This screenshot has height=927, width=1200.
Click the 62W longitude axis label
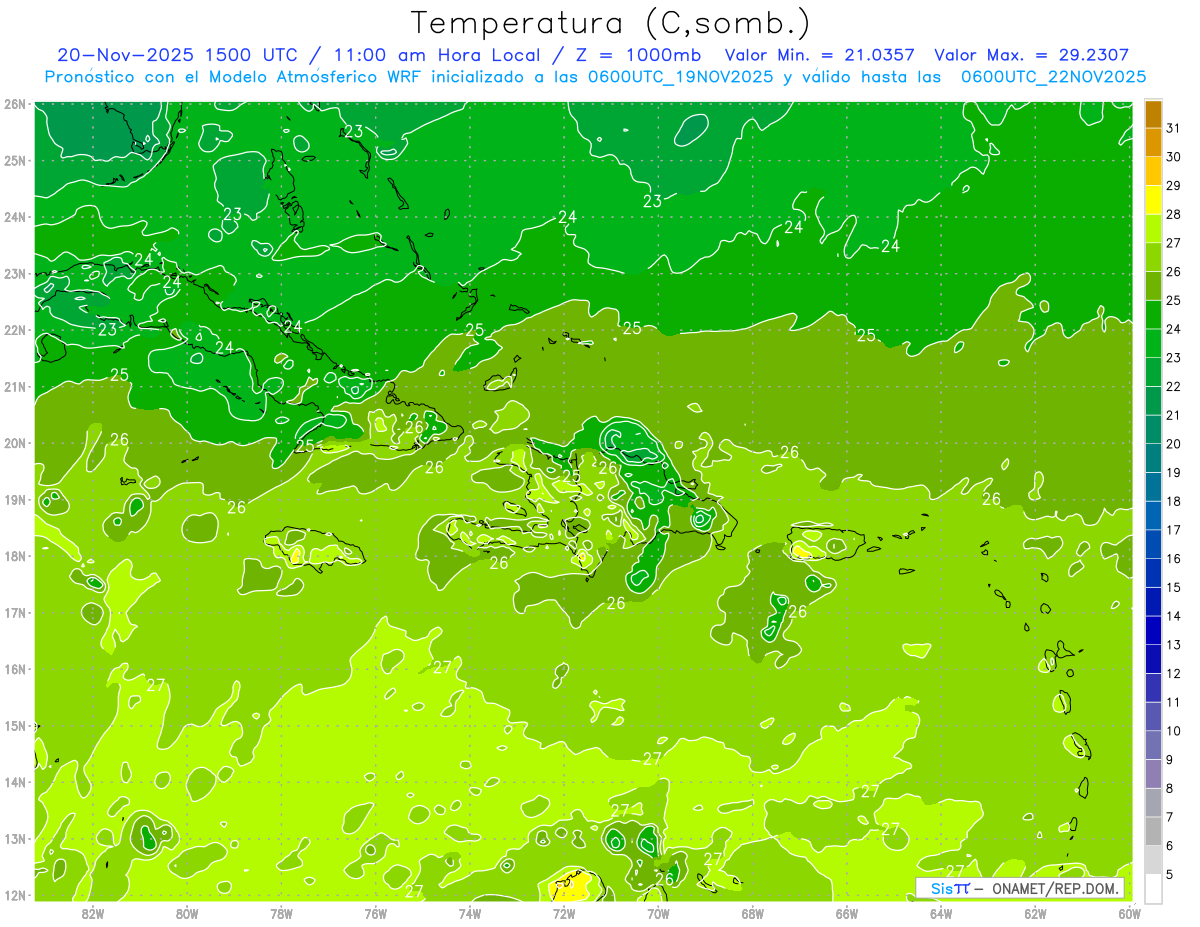[x=1035, y=913]
